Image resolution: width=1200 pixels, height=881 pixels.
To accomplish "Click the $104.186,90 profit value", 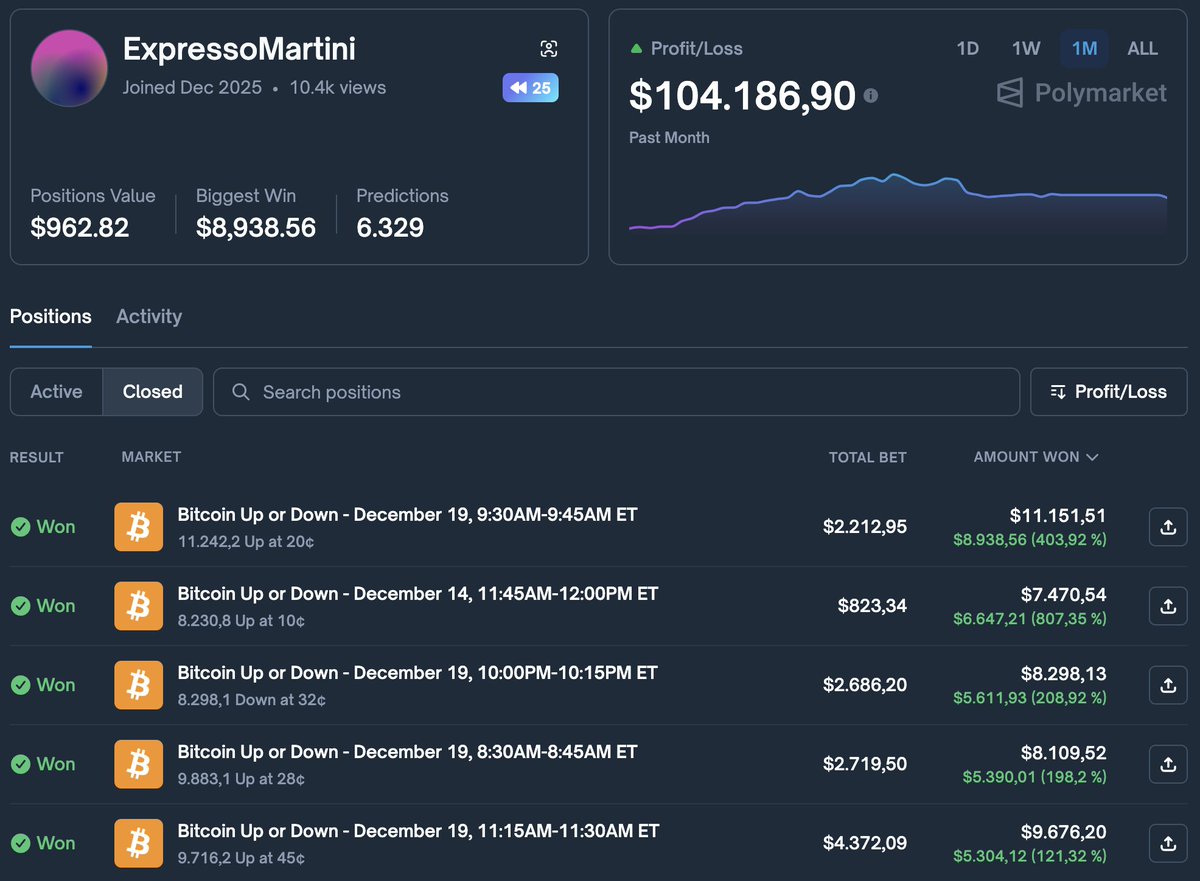I will click(x=742, y=96).
